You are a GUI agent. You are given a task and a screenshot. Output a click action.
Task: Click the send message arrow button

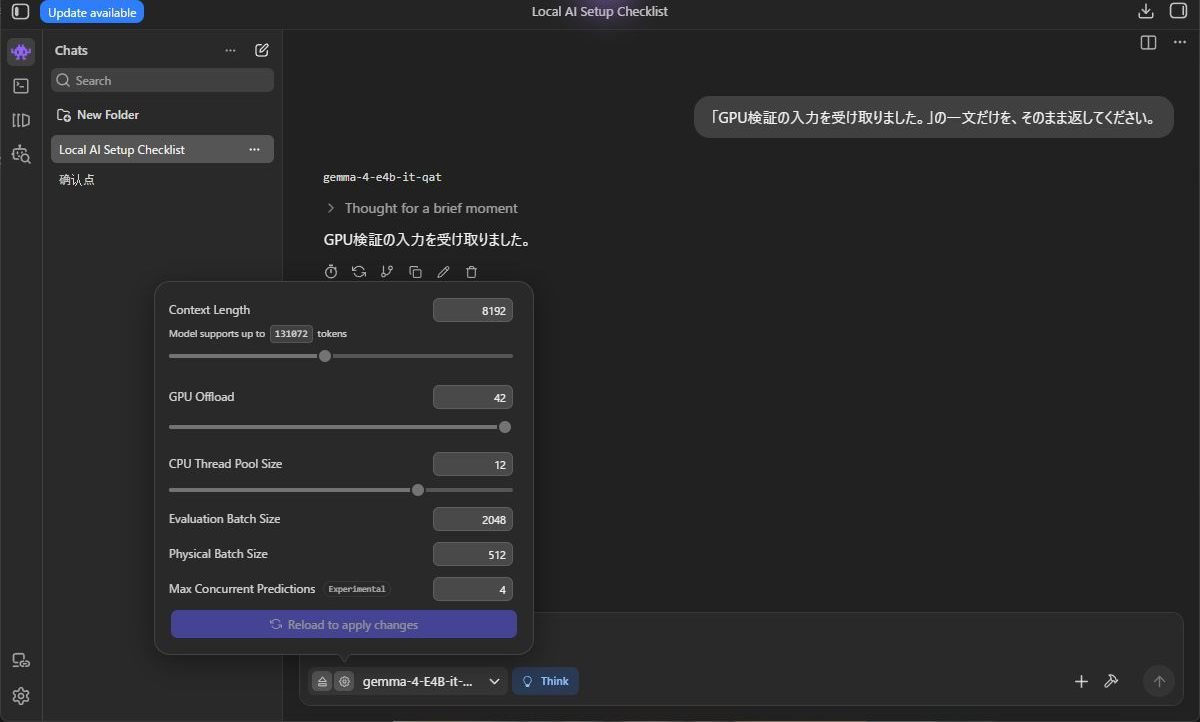[1159, 681]
